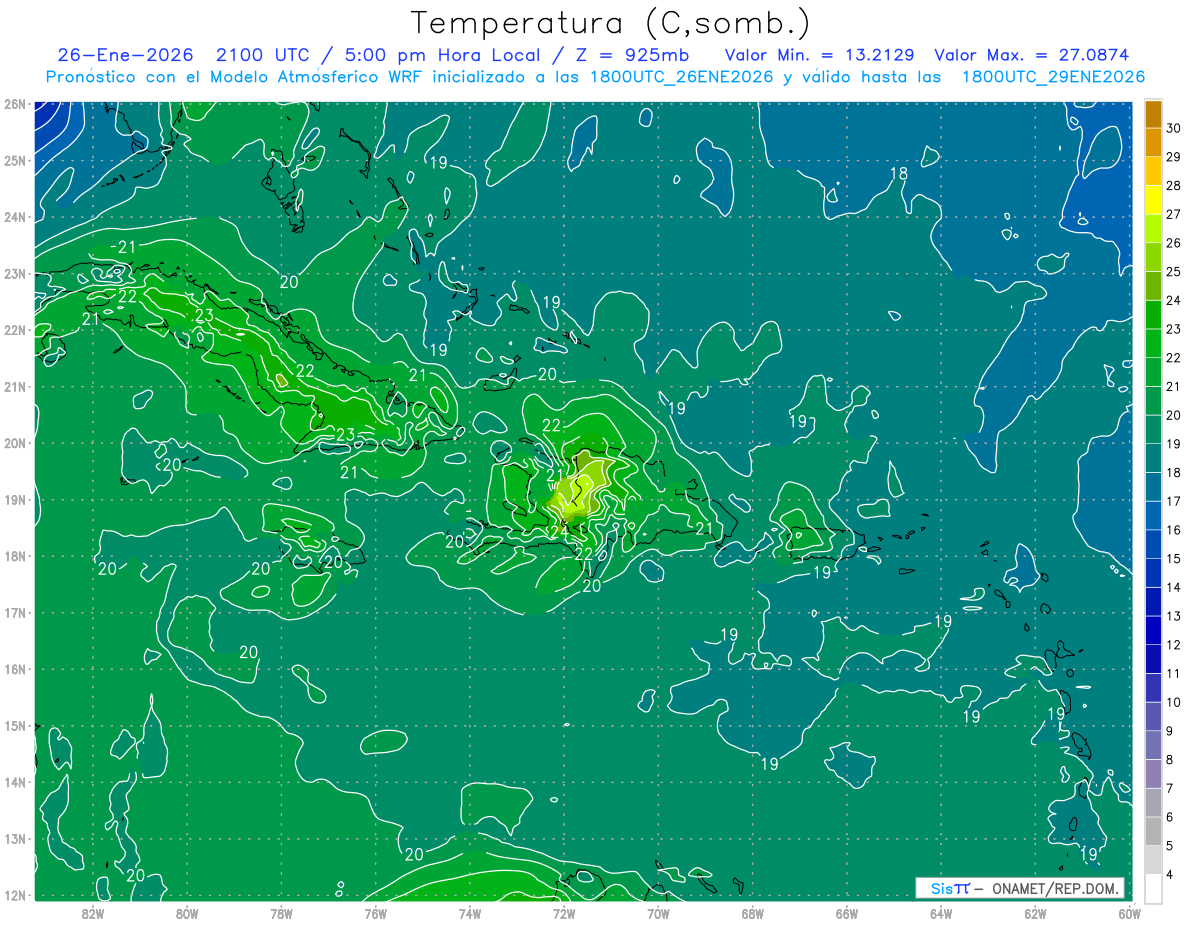Pick the grey swatch between 5 and 6
1200x927 pixels.
1153,831
